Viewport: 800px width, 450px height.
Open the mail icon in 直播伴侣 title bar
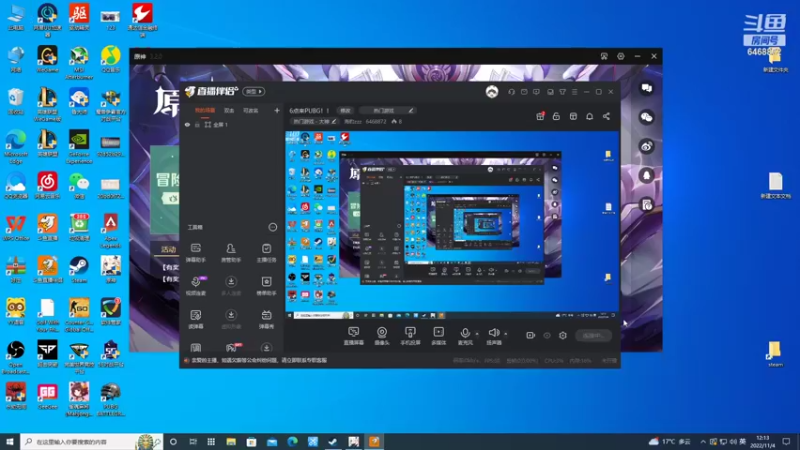click(x=524, y=92)
